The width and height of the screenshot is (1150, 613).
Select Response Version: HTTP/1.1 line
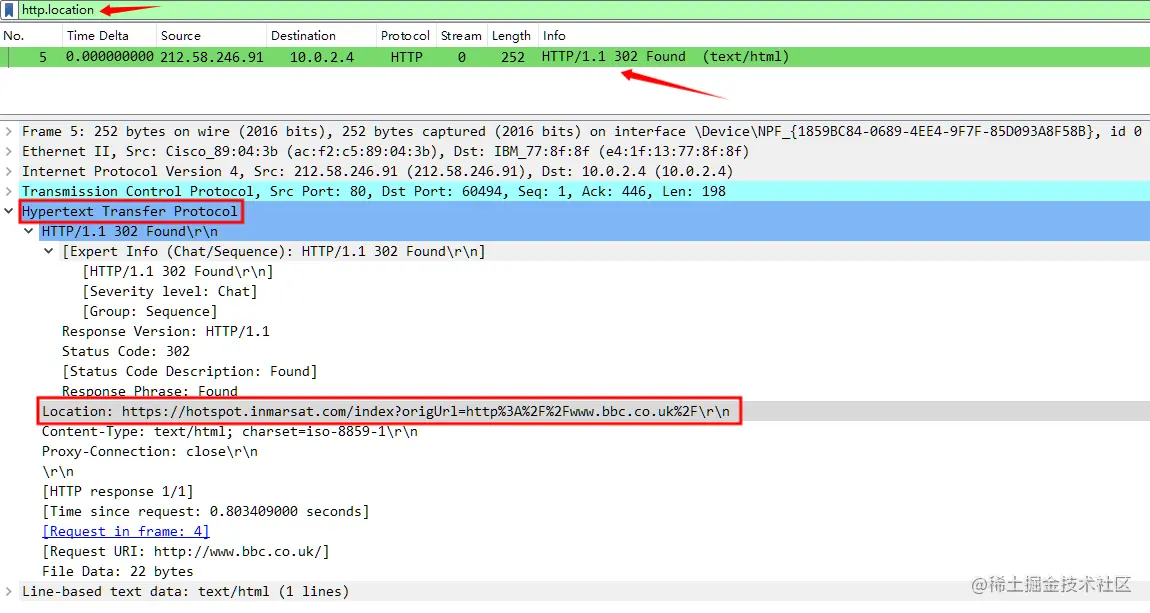tap(166, 331)
